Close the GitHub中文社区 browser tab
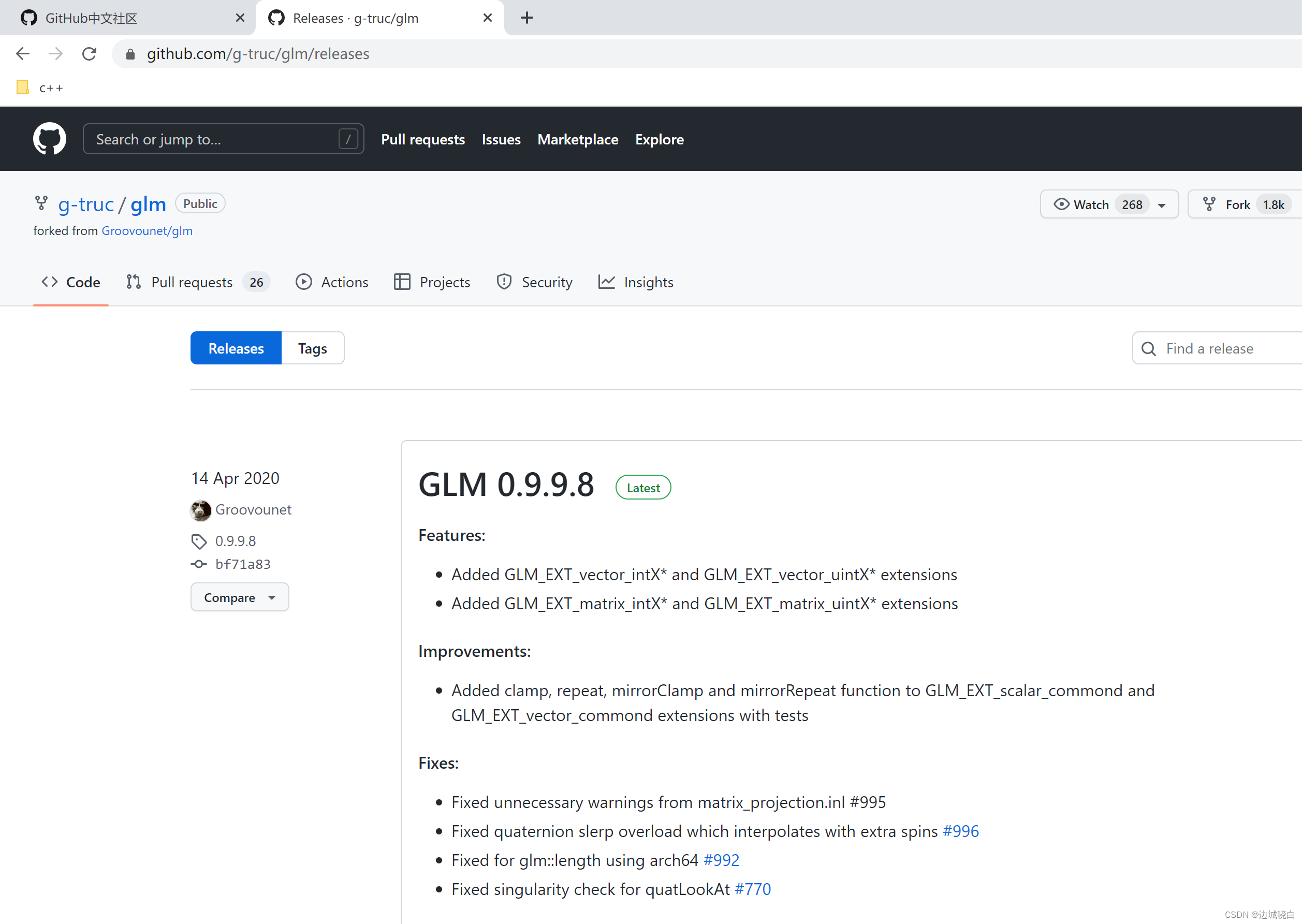 [240, 18]
